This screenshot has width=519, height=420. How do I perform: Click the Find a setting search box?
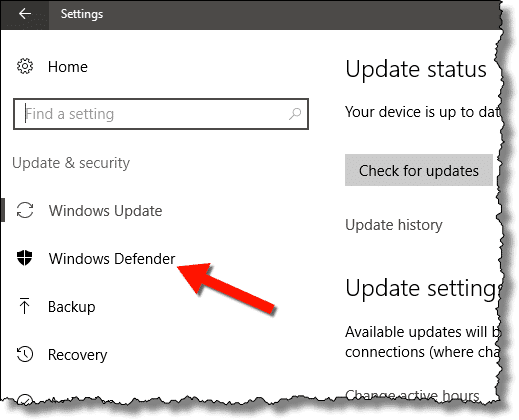(x=161, y=114)
